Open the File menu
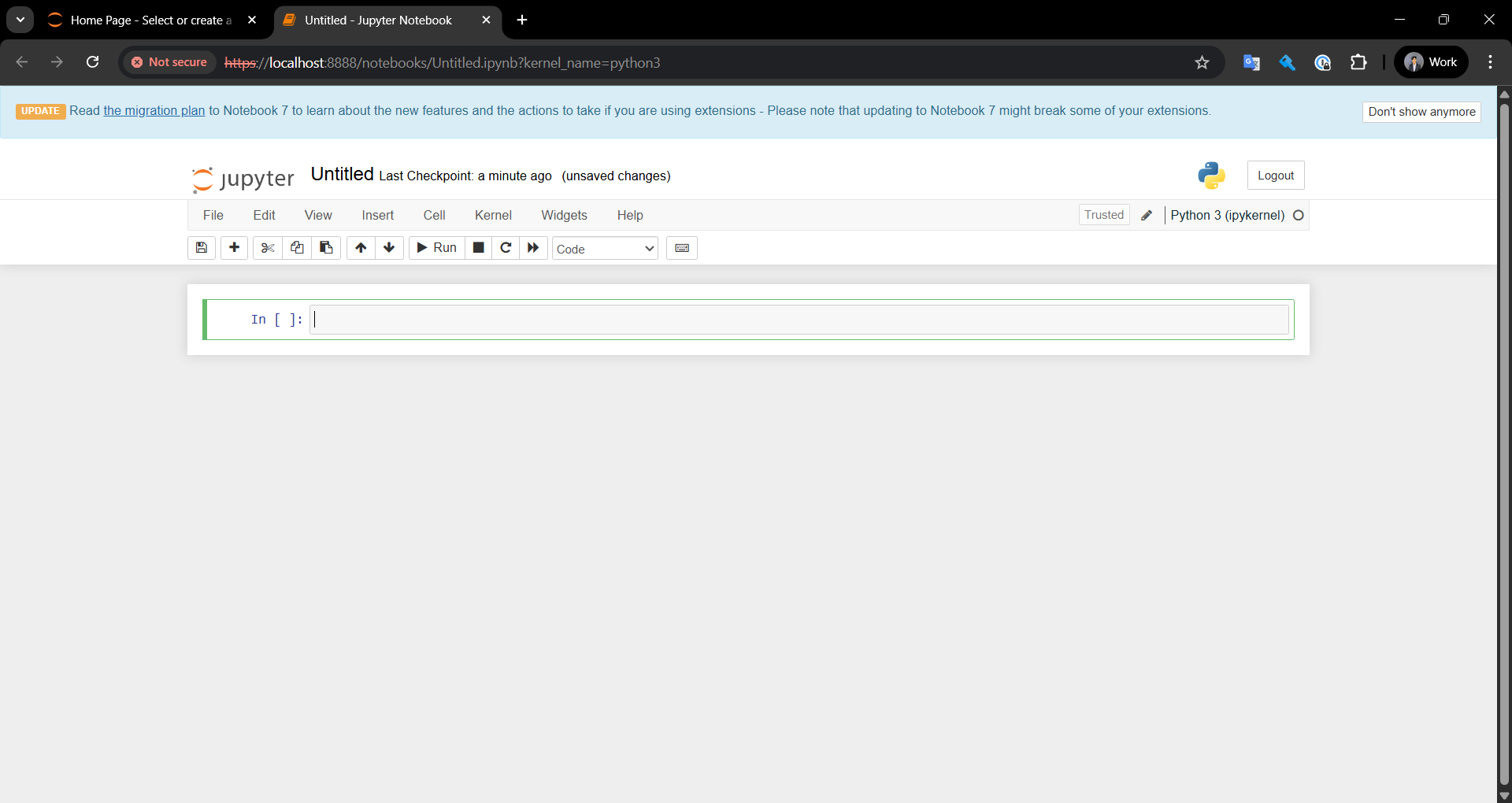 tap(213, 215)
